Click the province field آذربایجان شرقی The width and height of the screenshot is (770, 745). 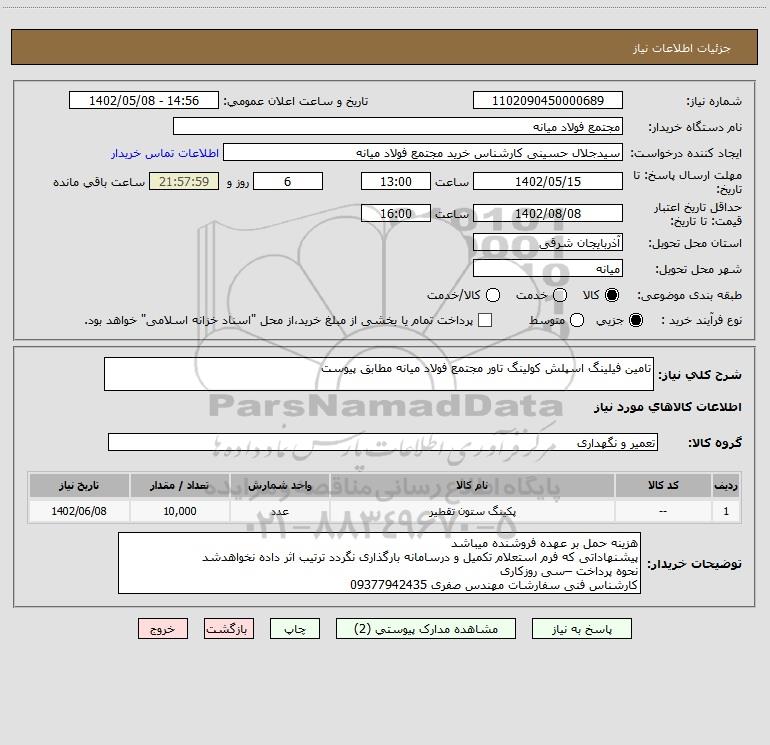click(548, 242)
